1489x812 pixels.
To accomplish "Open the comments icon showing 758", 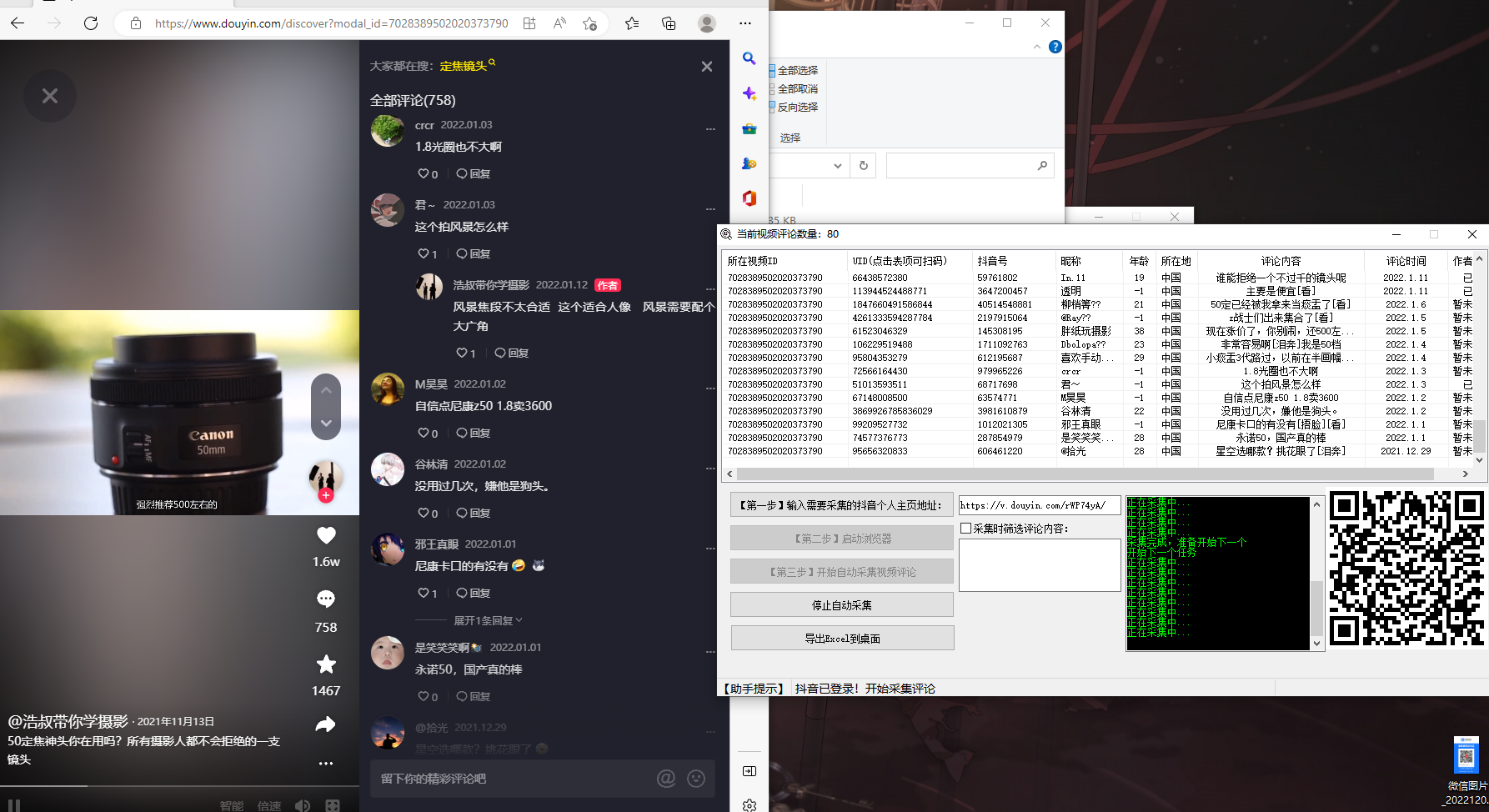I will pos(326,599).
